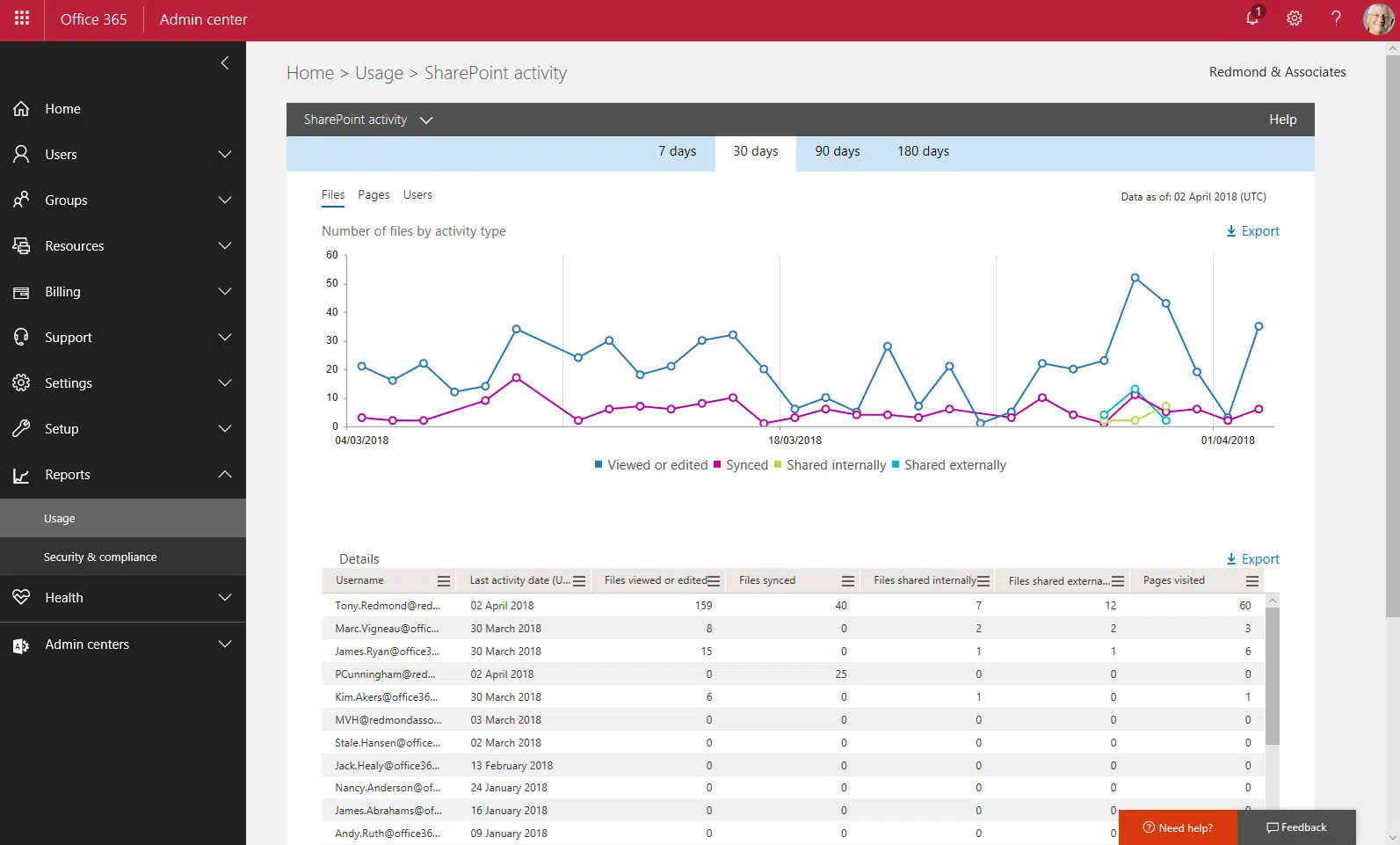Collapse the Reports menu chevron
The image size is (1400, 845).
pyautogui.click(x=225, y=474)
